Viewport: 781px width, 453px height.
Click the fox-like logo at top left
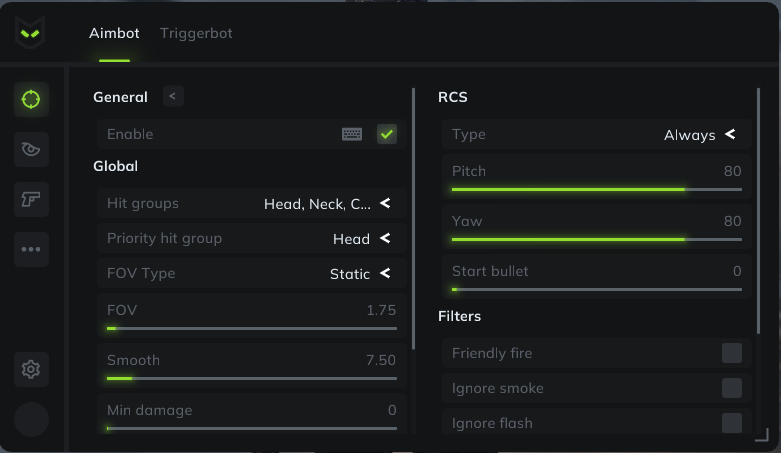pyautogui.click(x=30, y=32)
